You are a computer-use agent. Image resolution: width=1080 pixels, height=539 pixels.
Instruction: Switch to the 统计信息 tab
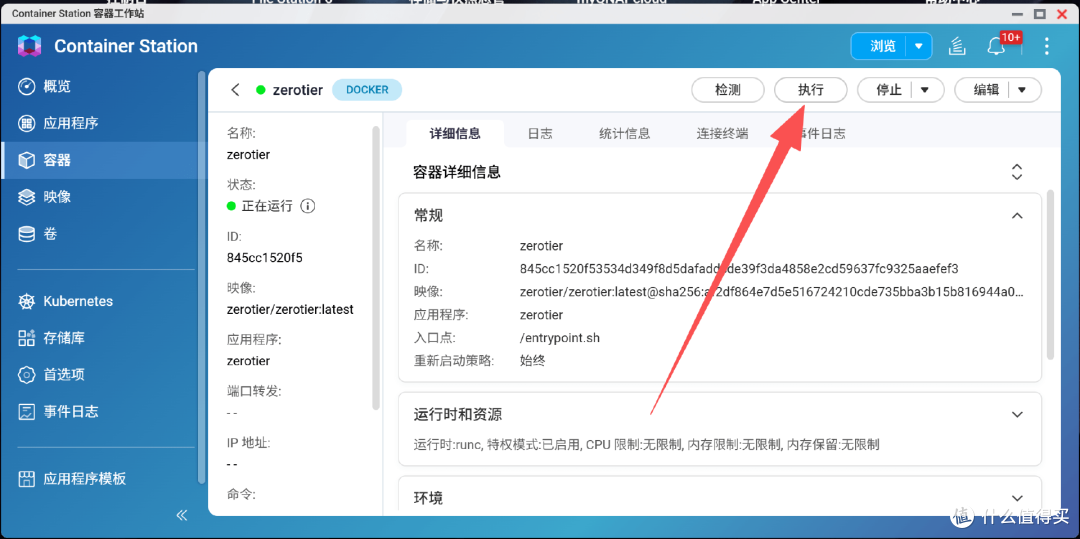click(625, 134)
